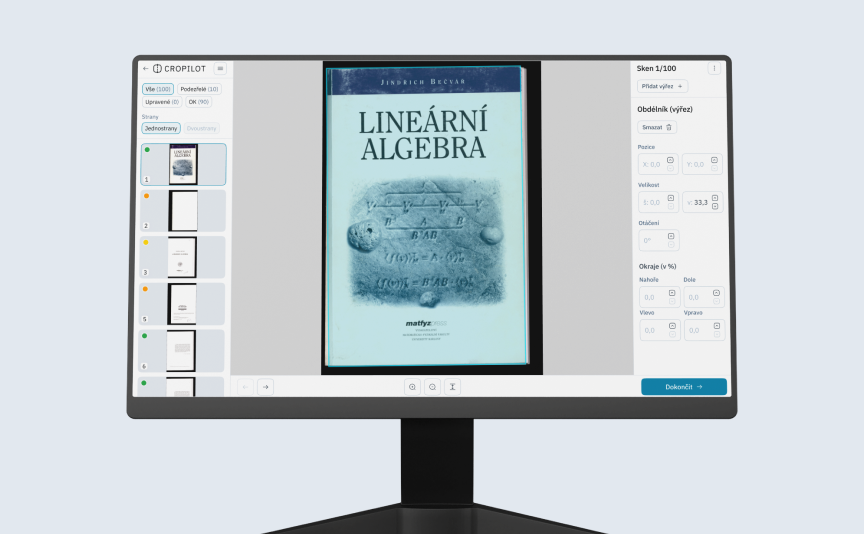
Task: Select Dvoustrany page mode
Action: 202,128
